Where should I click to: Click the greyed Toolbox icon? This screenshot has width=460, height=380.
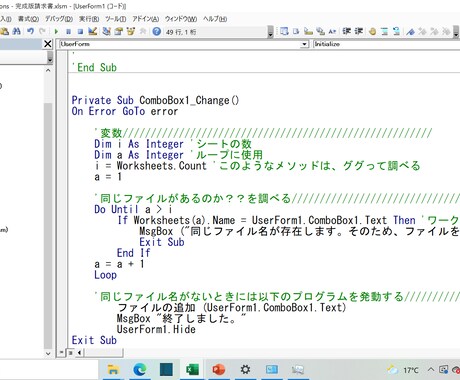tap(143, 31)
